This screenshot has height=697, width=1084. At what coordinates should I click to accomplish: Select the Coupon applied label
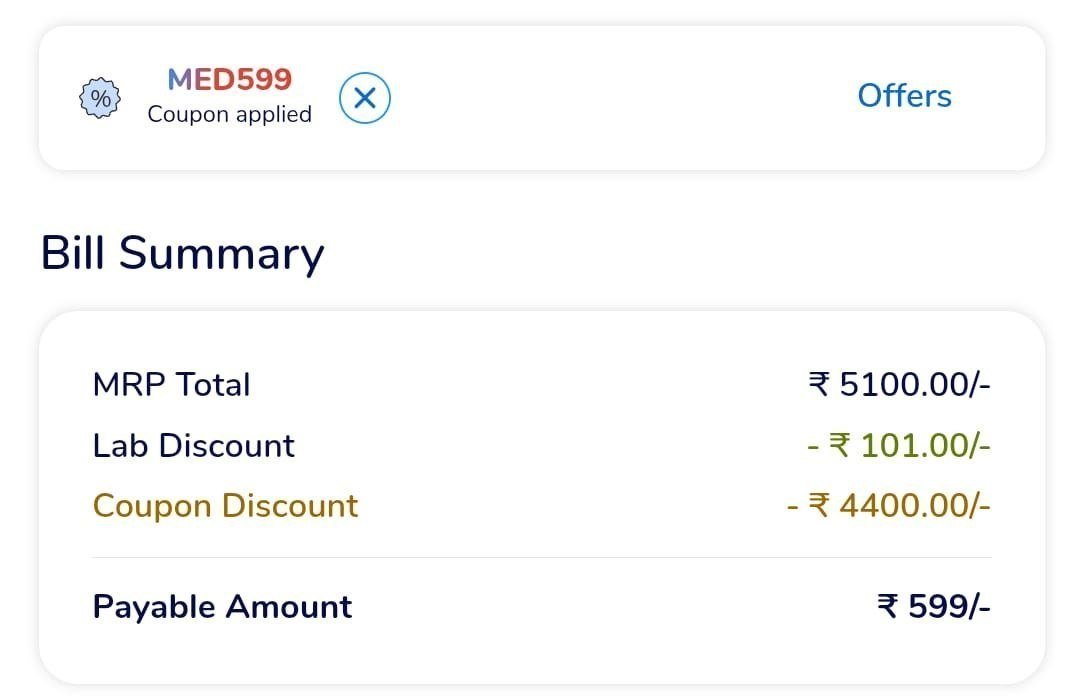point(229,114)
